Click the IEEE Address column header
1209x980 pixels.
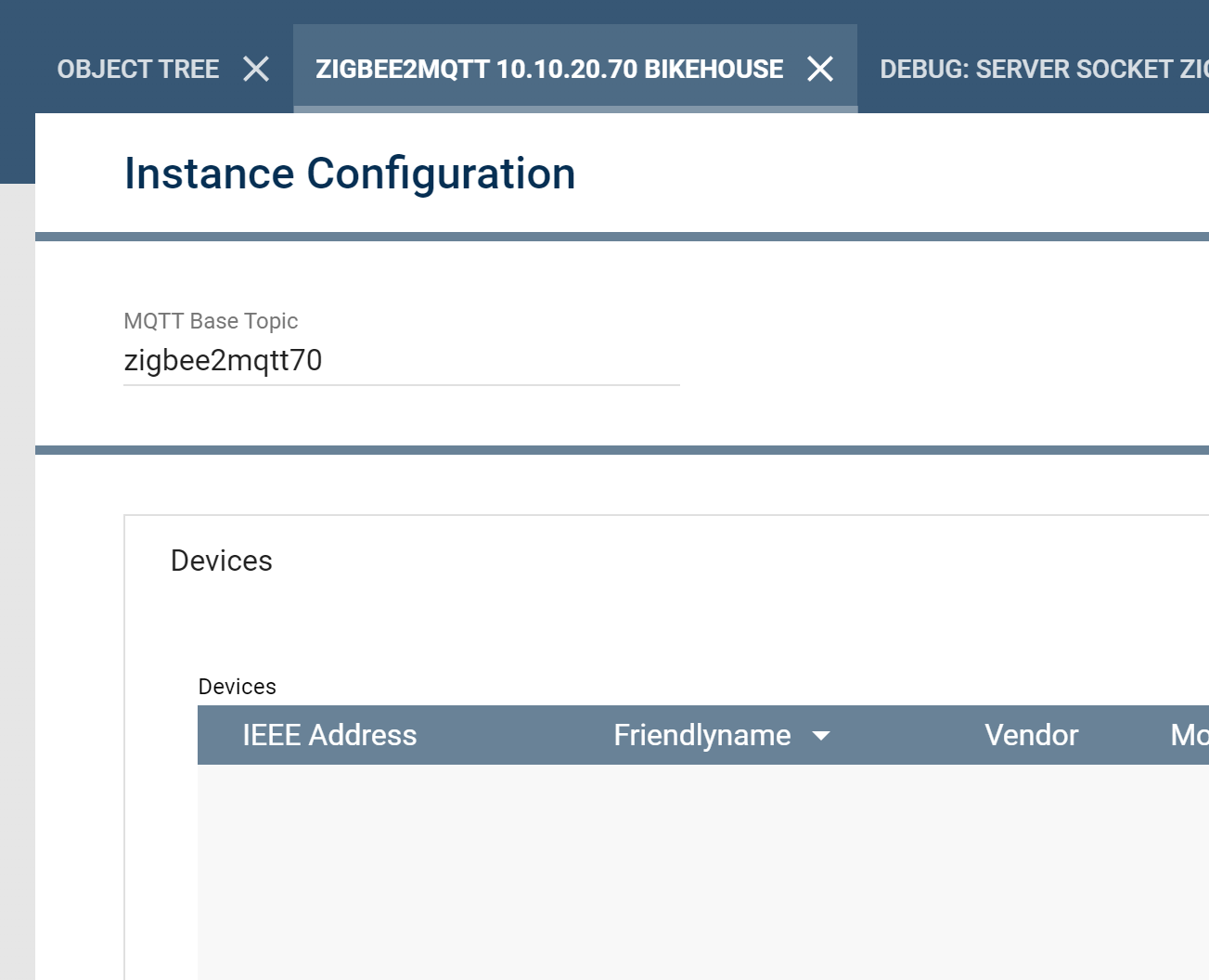tap(329, 735)
